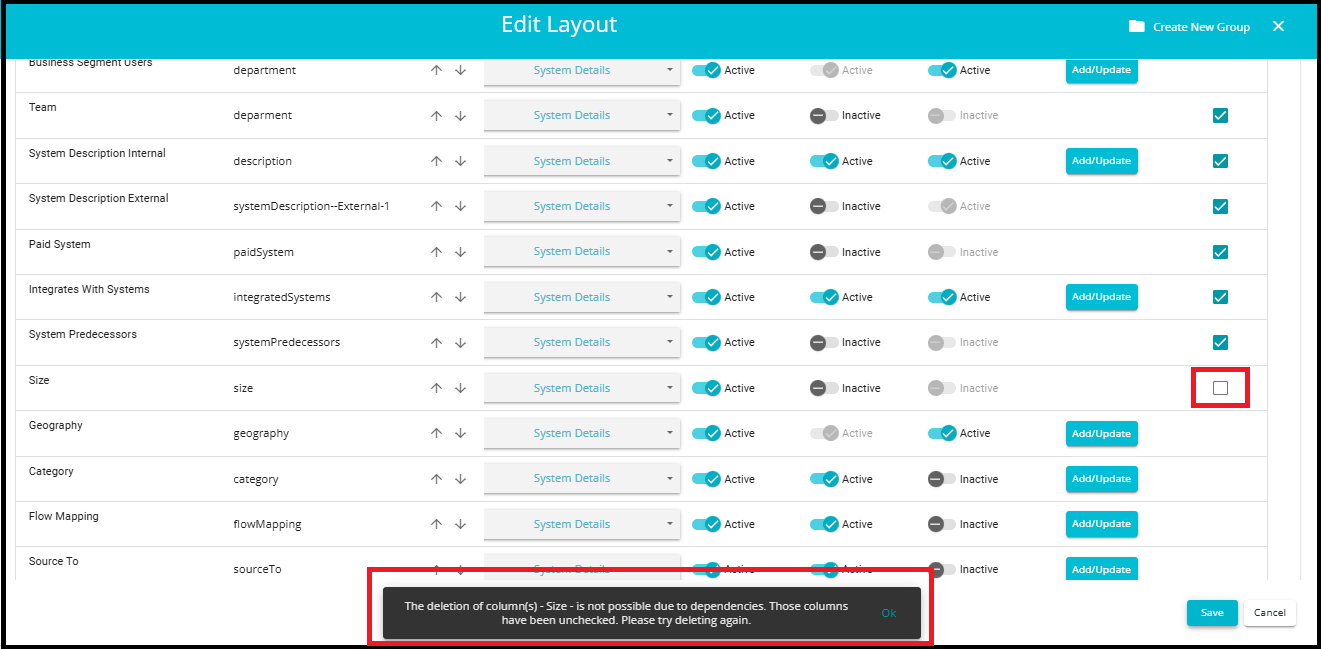Check the Size row delete checkbox
The image size is (1321, 649).
pyautogui.click(x=1220, y=388)
